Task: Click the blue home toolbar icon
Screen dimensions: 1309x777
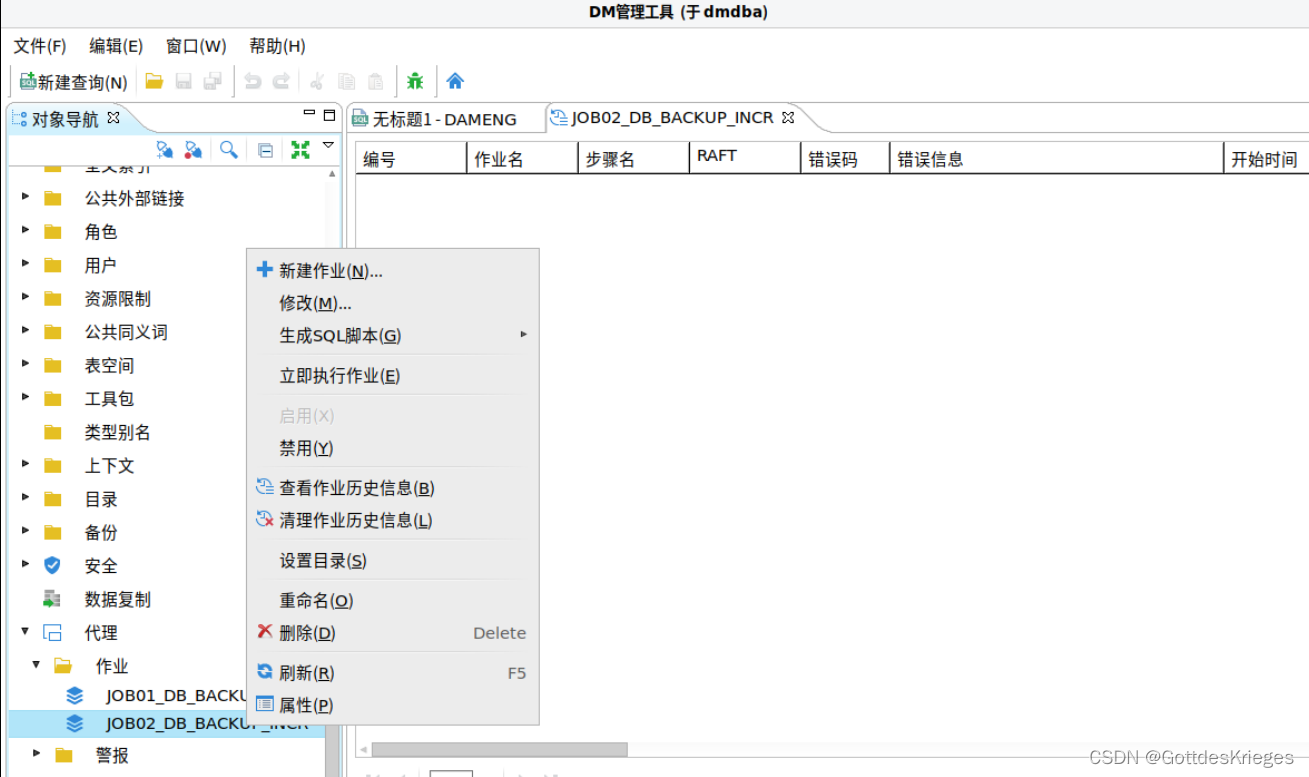Action: (x=455, y=81)
